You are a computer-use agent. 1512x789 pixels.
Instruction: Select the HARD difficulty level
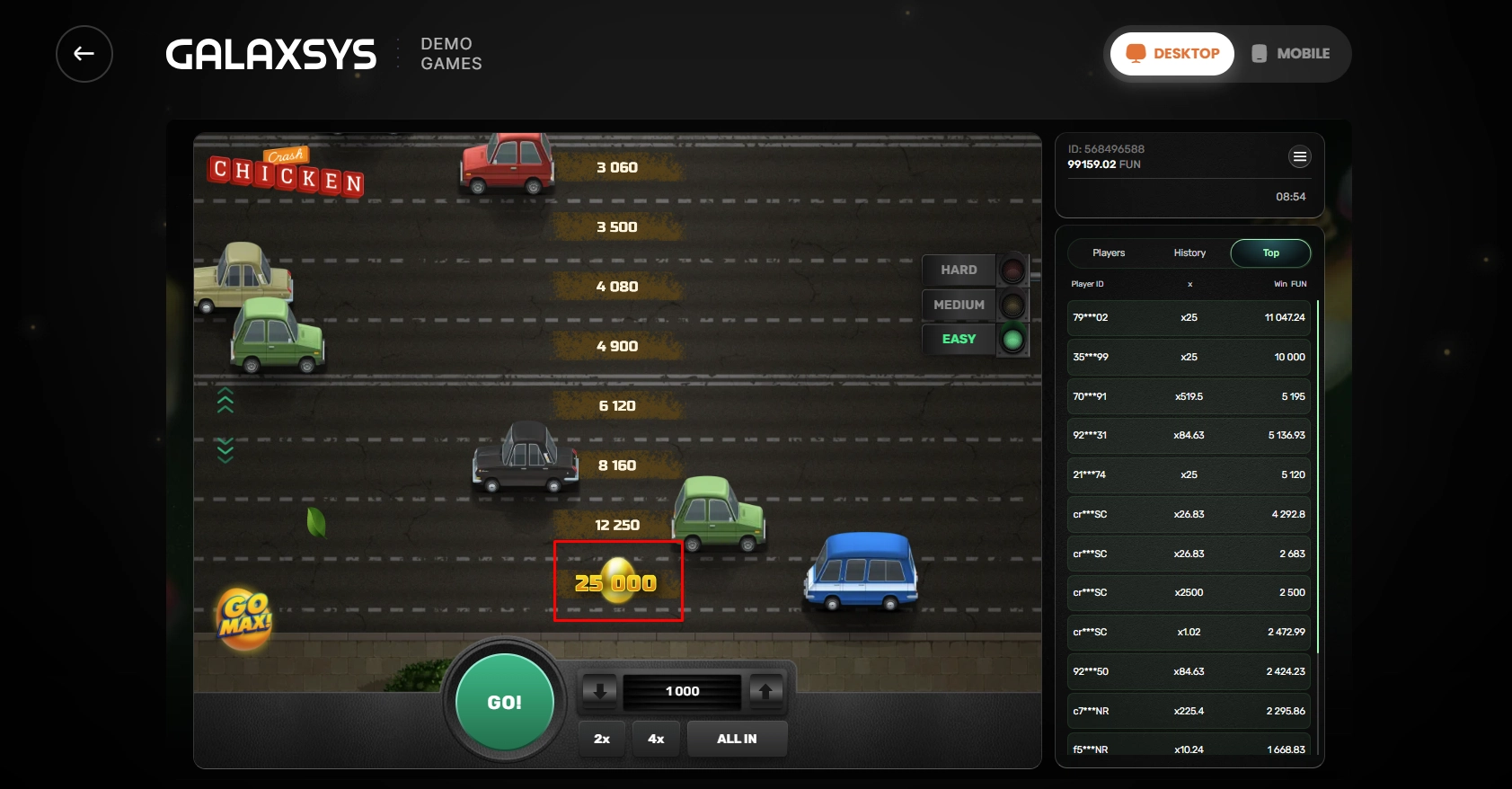(x=959, y=270)
